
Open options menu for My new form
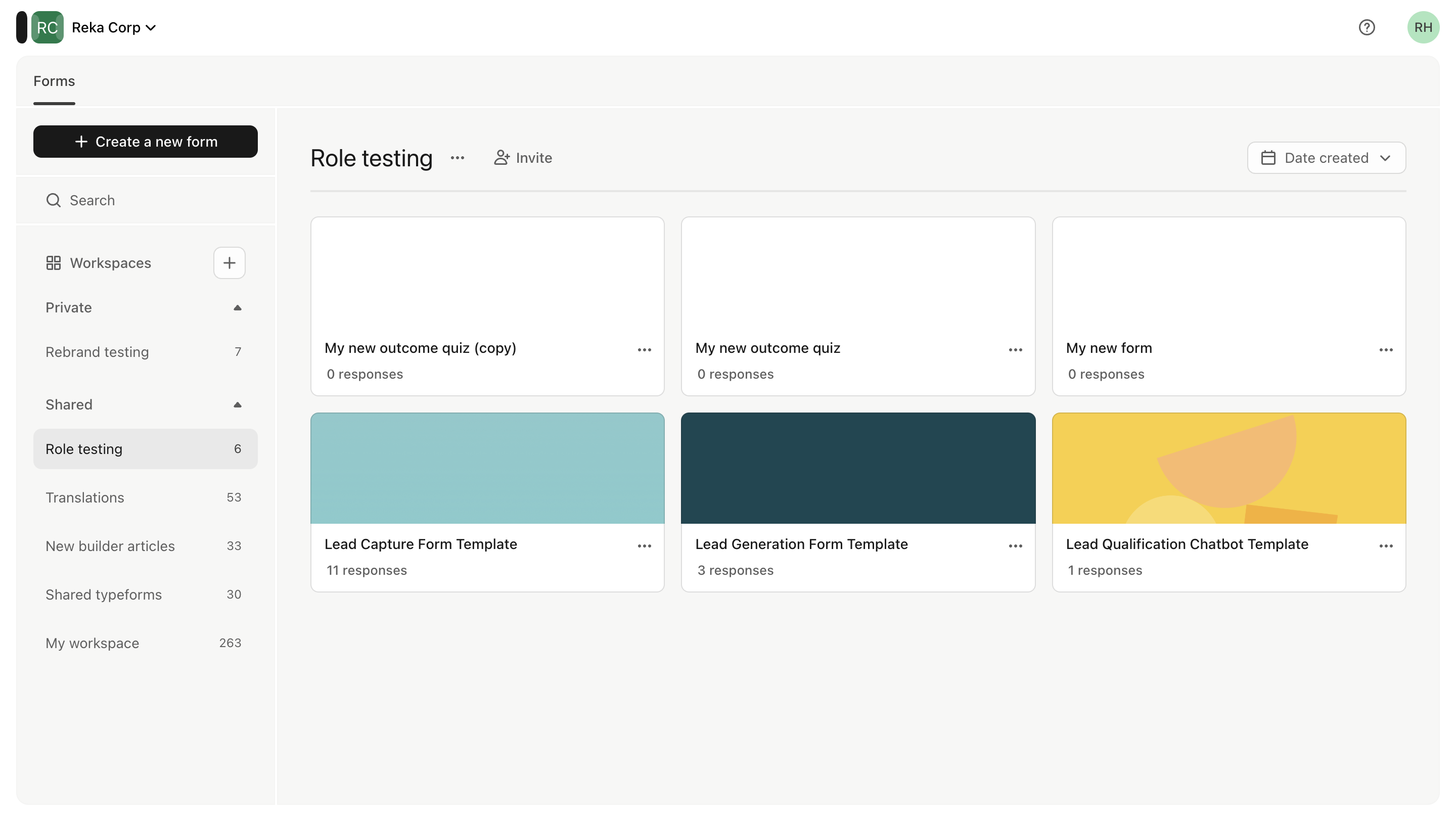tap(1386, 350)
